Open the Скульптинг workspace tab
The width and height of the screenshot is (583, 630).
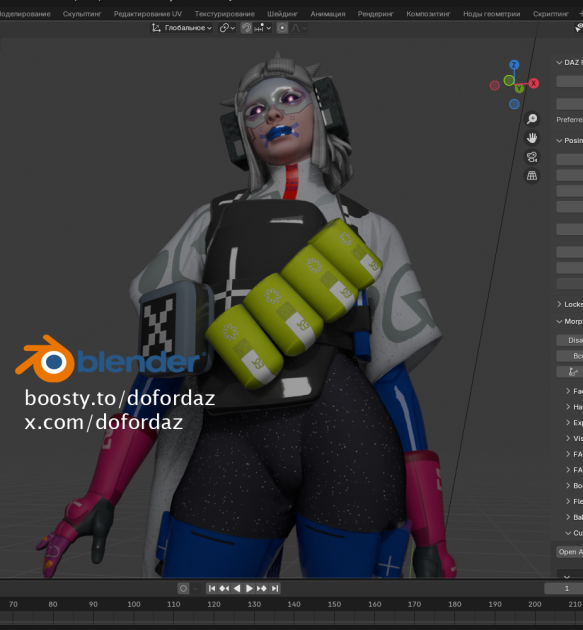point(82,14)
